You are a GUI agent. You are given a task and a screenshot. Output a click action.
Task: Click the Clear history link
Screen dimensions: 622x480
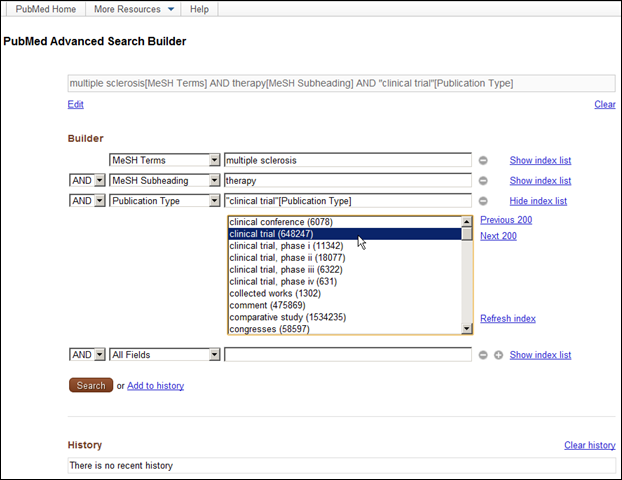[589, 445]
